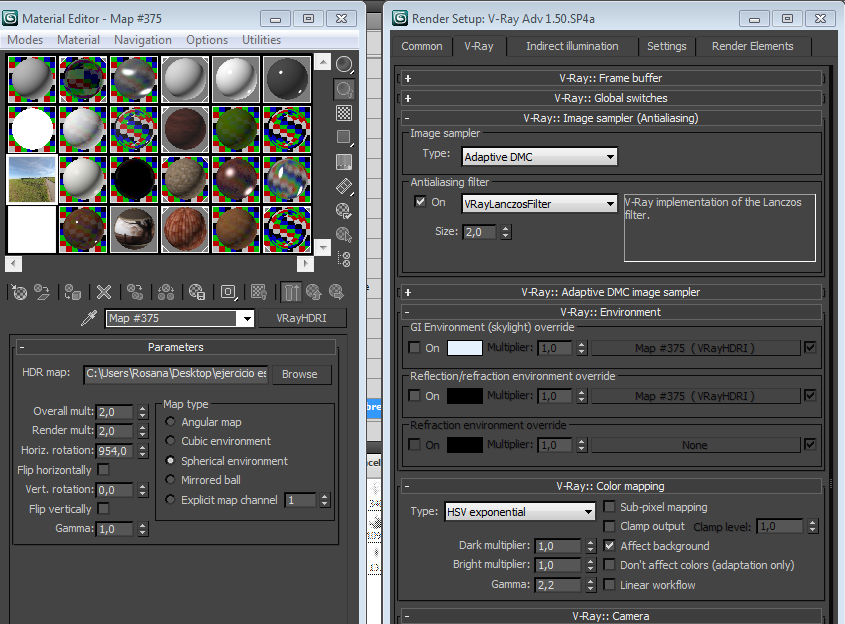The width and height of the screenshot is (845, 624).
Task: Click Refraction environment None map button
Action: click(695, 445)
